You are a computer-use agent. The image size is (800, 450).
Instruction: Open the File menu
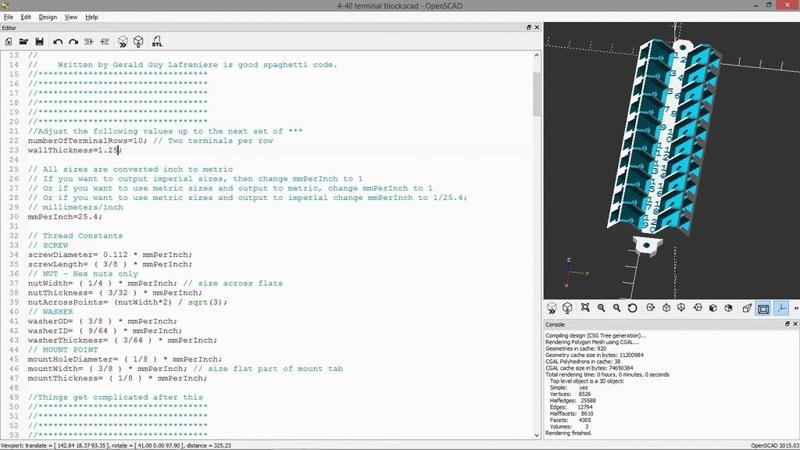pyautogui.click(x=8, y=17)
